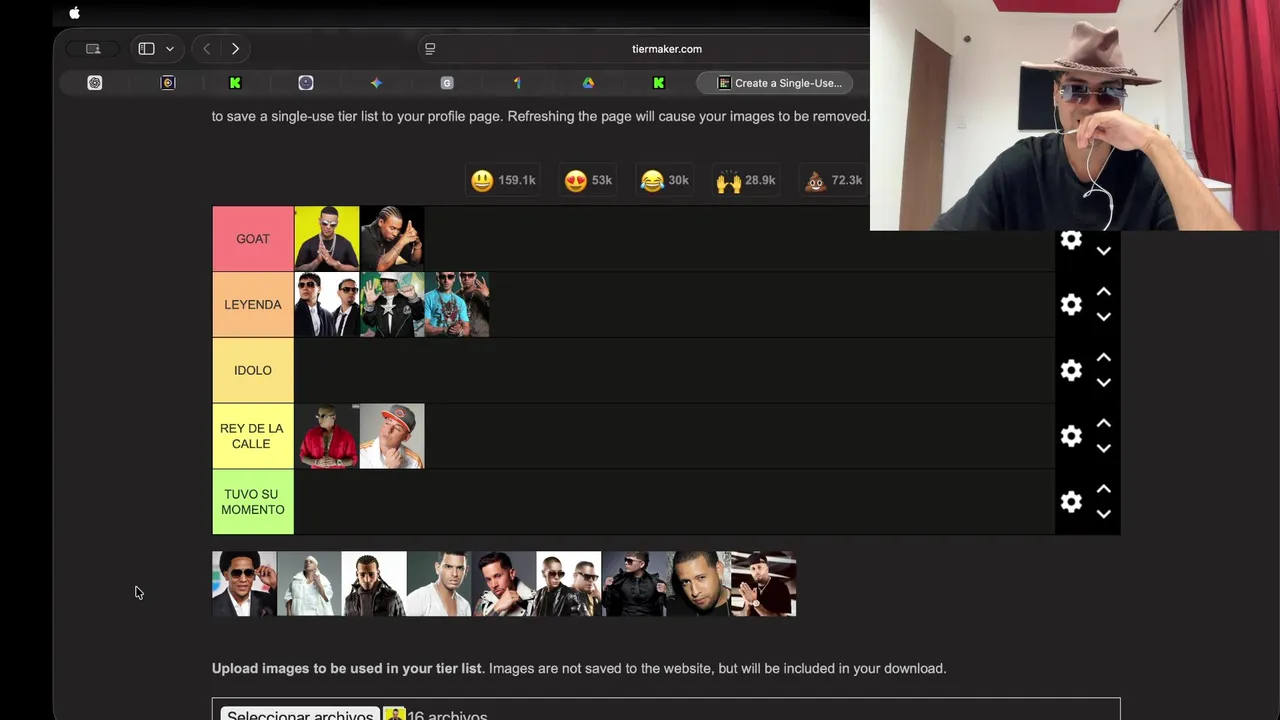The height and width of the screenshot is (720, 1280).
Task: Select REY DE LA CALLE image with red cap
Action: [x=392, y=436]
